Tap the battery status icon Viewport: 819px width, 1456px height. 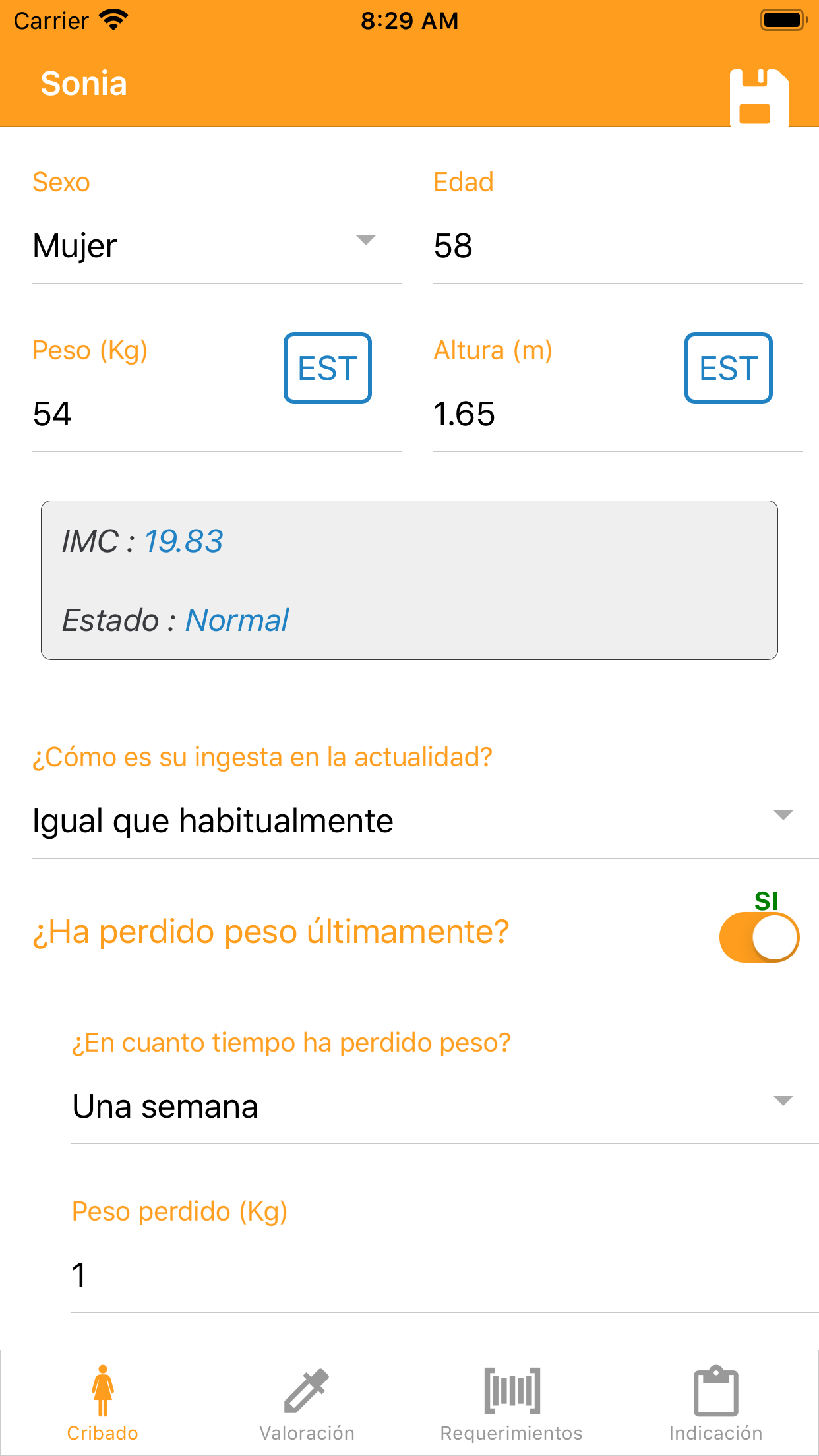[783, 20]
